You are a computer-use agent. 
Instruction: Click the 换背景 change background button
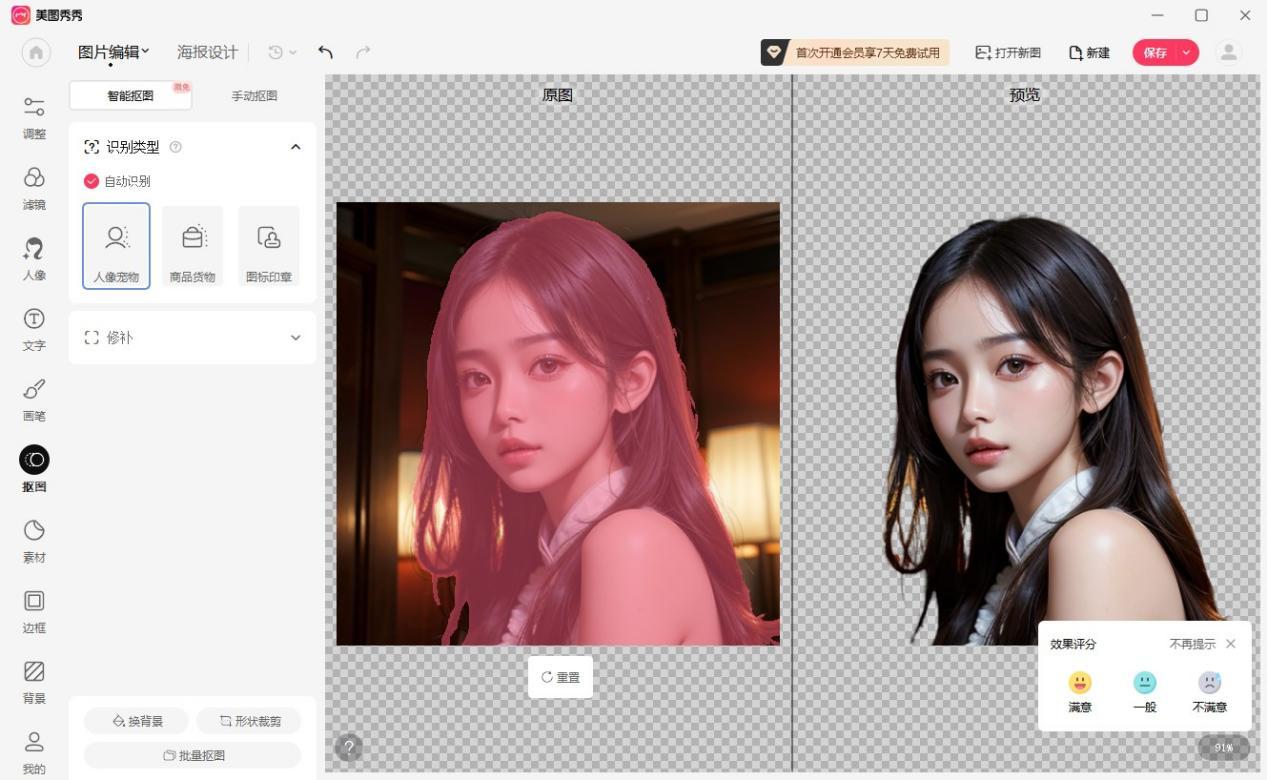(x=136, y=721)
